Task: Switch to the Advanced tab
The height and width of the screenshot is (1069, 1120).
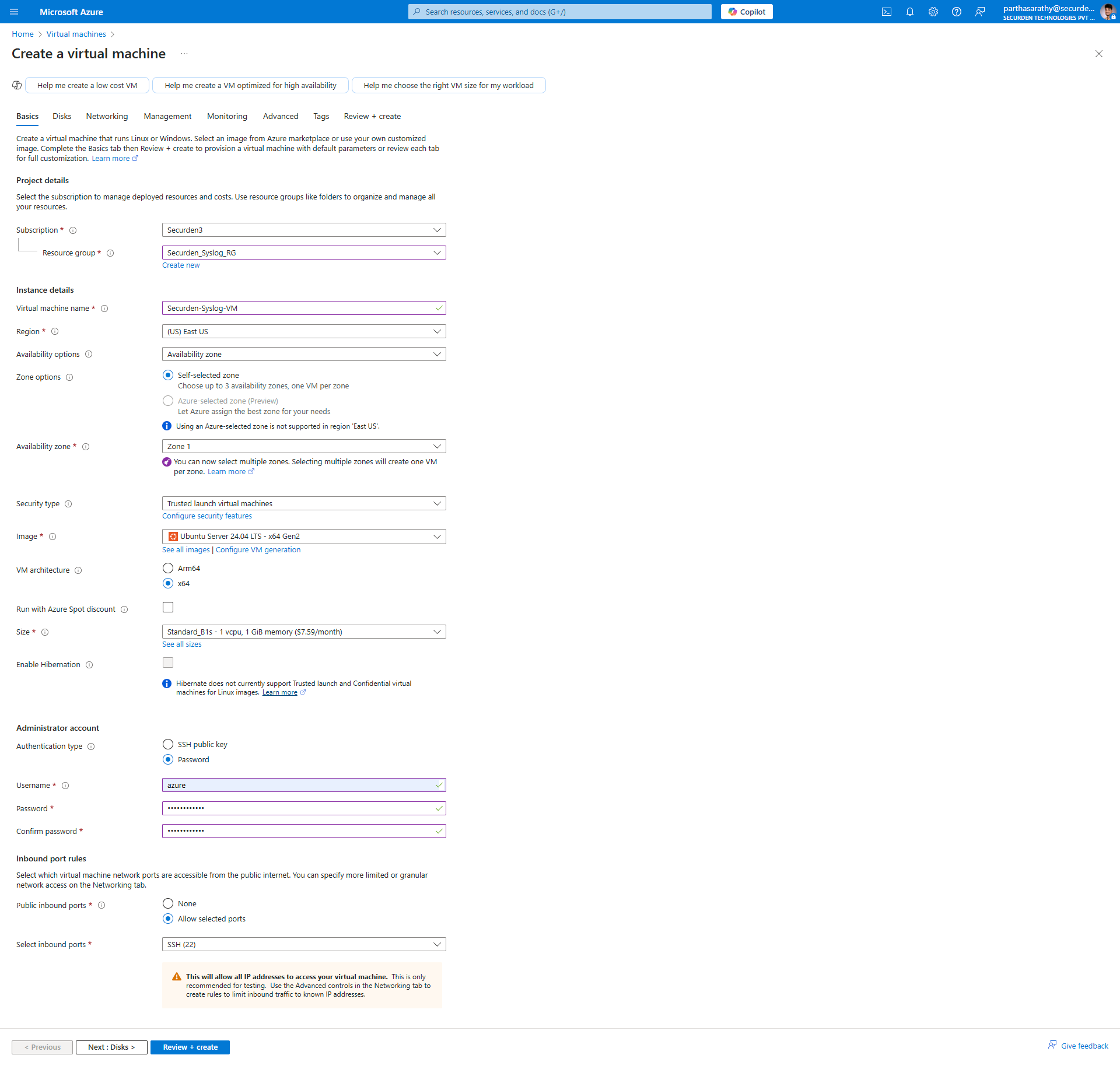Action: (281, 117)
